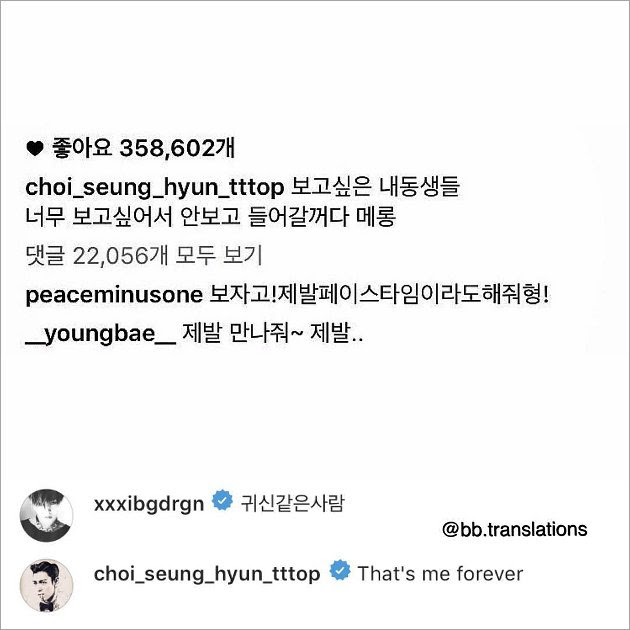The height and width of the screenshot is (630, 630).
Task: Click the 좋아요 likes label
Action: 82,148
